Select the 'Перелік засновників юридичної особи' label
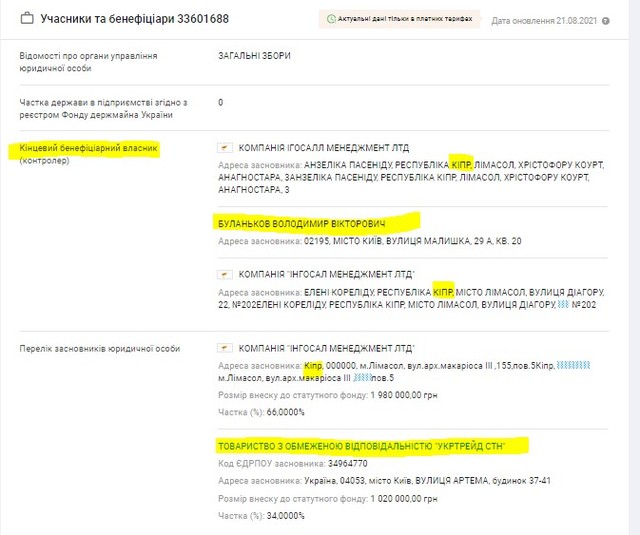This screenshot has width=640, height=535. coord(100,348)
